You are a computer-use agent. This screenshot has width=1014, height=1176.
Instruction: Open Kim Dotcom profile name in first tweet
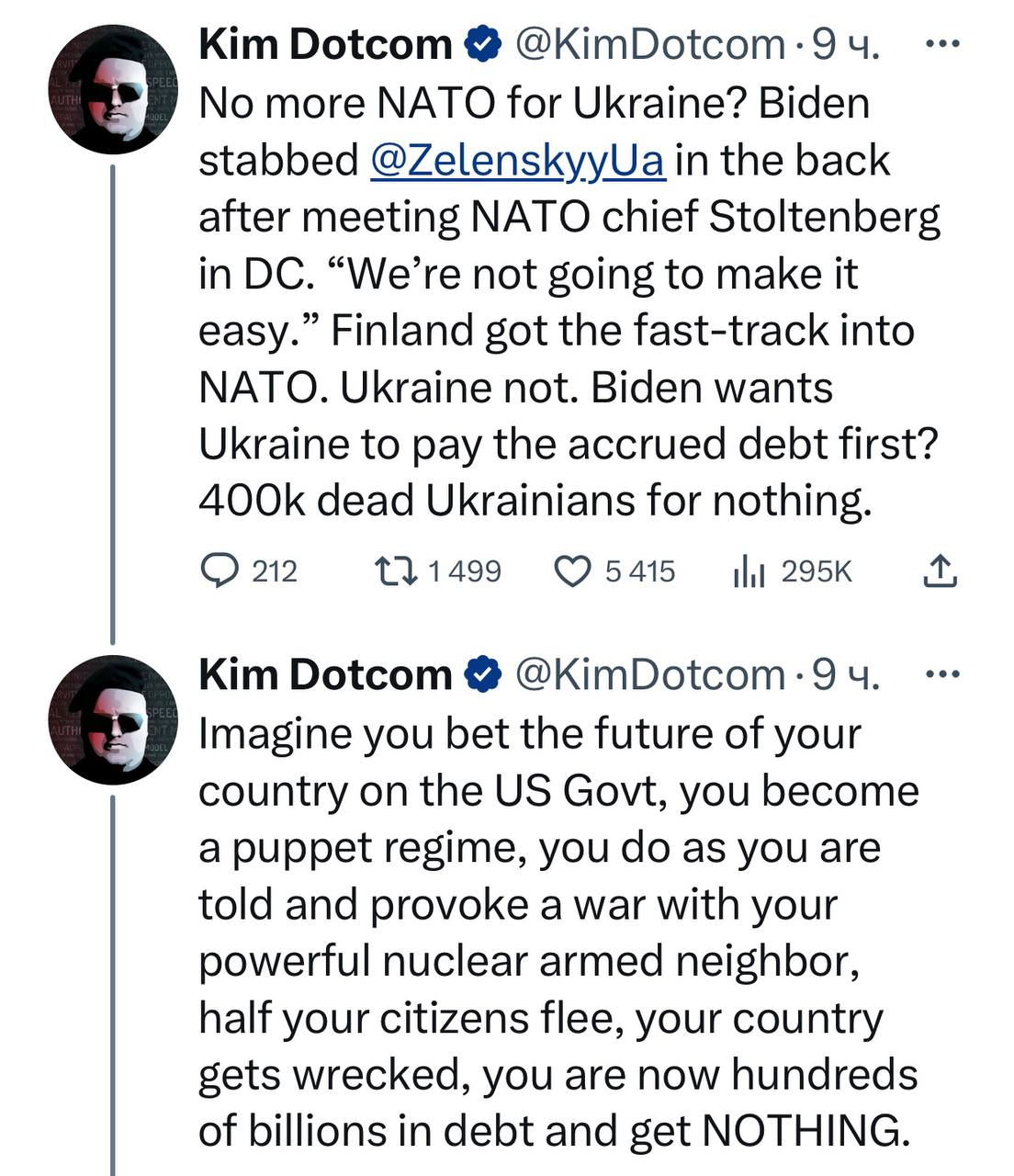pos(325,45)
